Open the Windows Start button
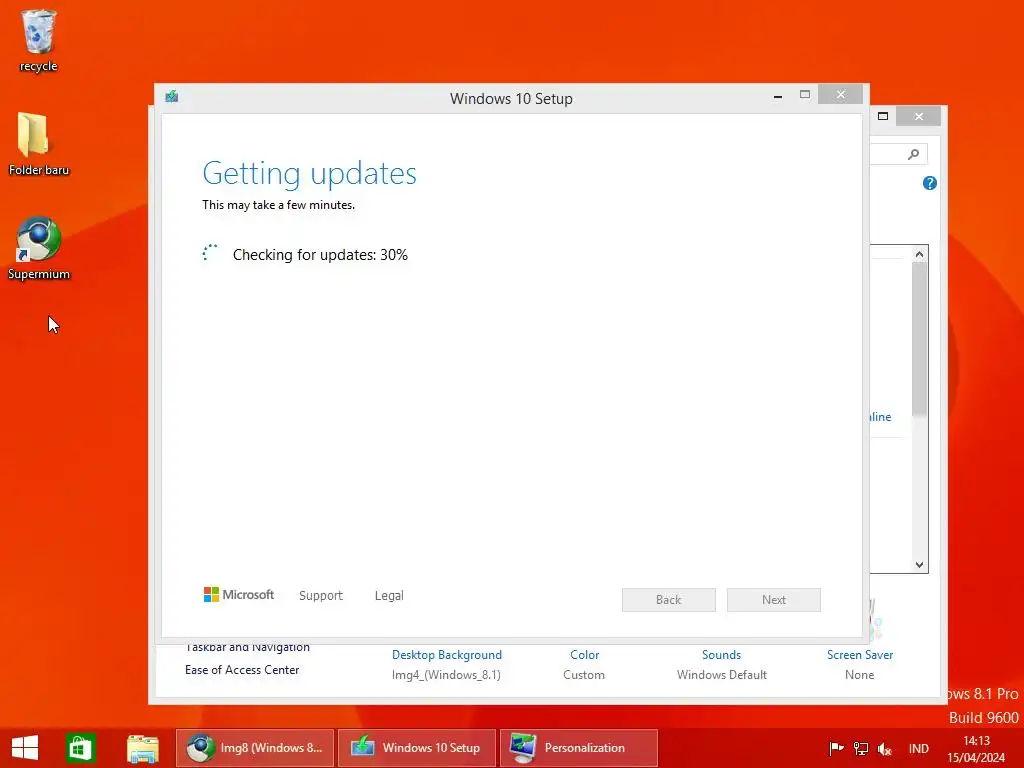The width and height of the screenshot is (1024, 768). coord(25,748)
